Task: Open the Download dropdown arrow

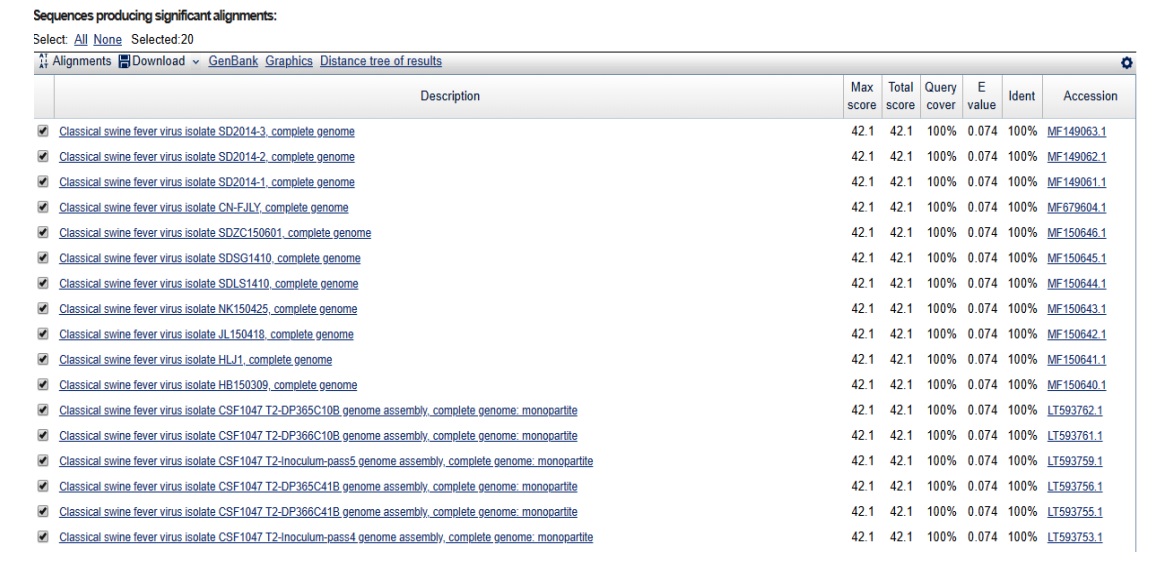Action: 196,62
